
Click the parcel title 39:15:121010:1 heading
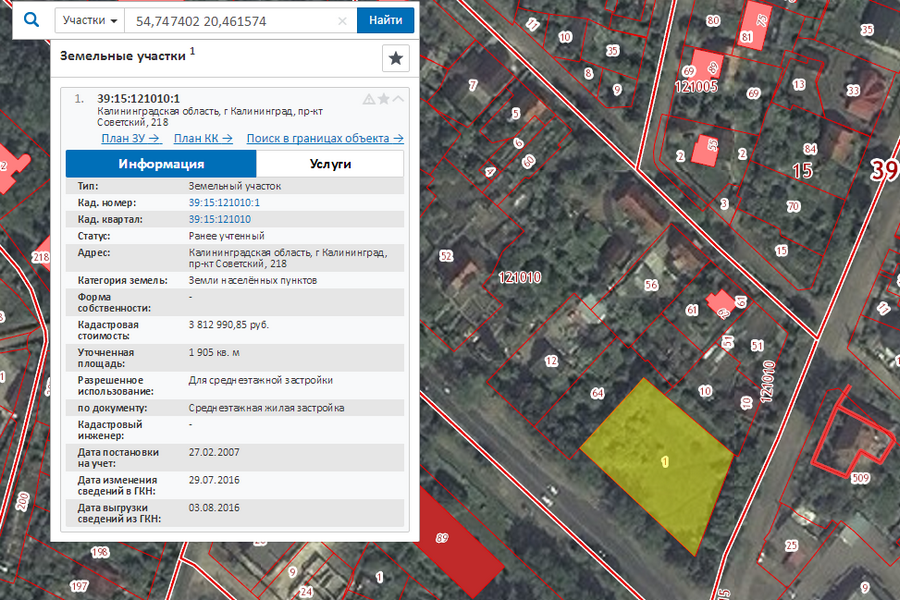(138, 98)
